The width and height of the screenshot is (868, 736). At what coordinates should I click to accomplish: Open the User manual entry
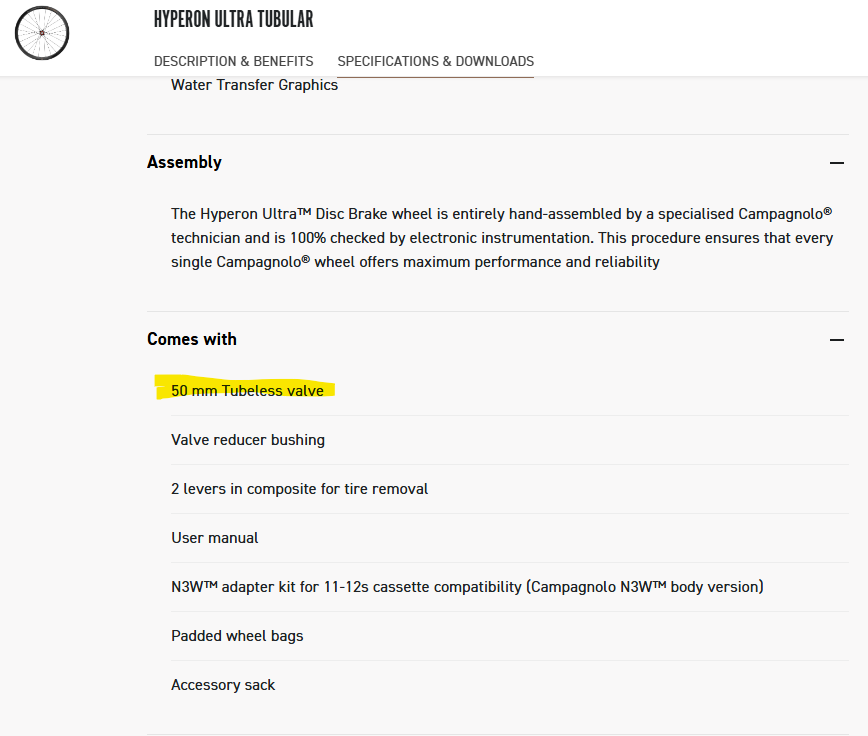pyautogui.click(x=215, y=538)
